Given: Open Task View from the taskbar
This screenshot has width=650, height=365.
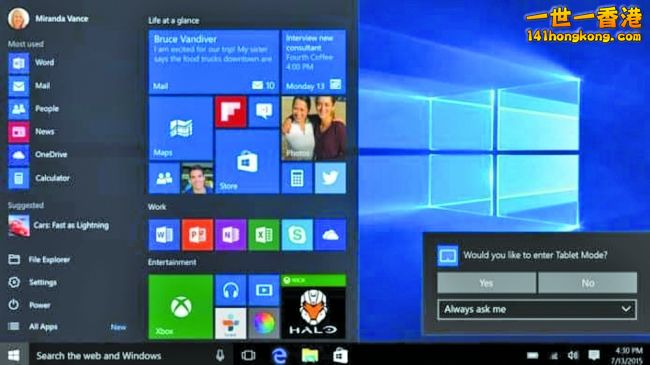Looking at the screenshot, I should (248, 355).
